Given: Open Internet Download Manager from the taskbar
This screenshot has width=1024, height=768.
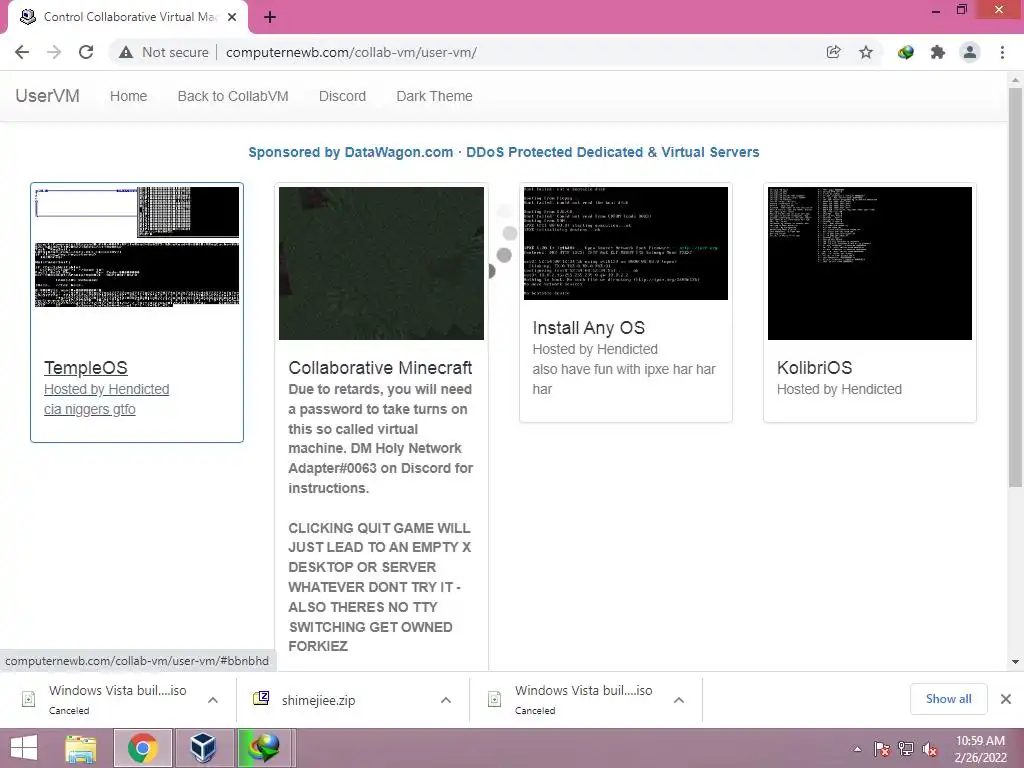Looking at the screenshot, I should tap(264, 748).
